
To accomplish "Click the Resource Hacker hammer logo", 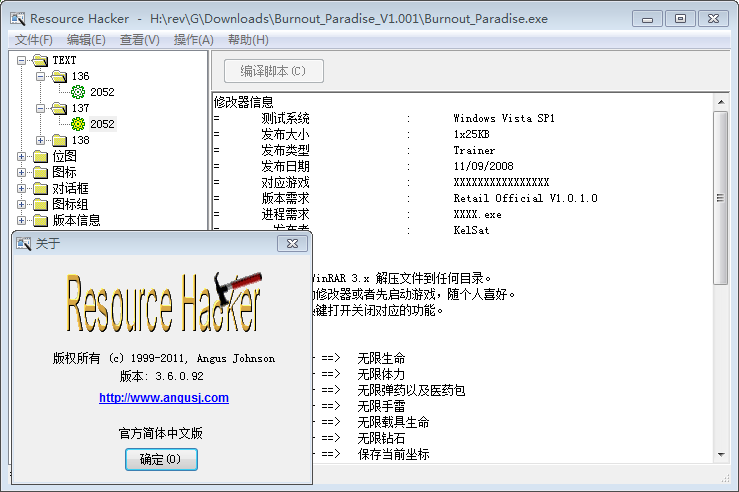I will pyautogui.click(x=163, y=302).
